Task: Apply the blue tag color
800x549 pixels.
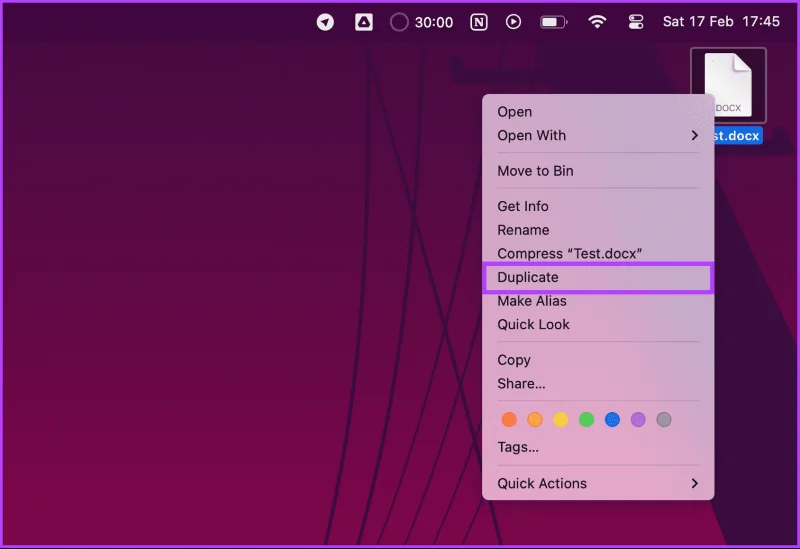Action: tap(612, 420)
